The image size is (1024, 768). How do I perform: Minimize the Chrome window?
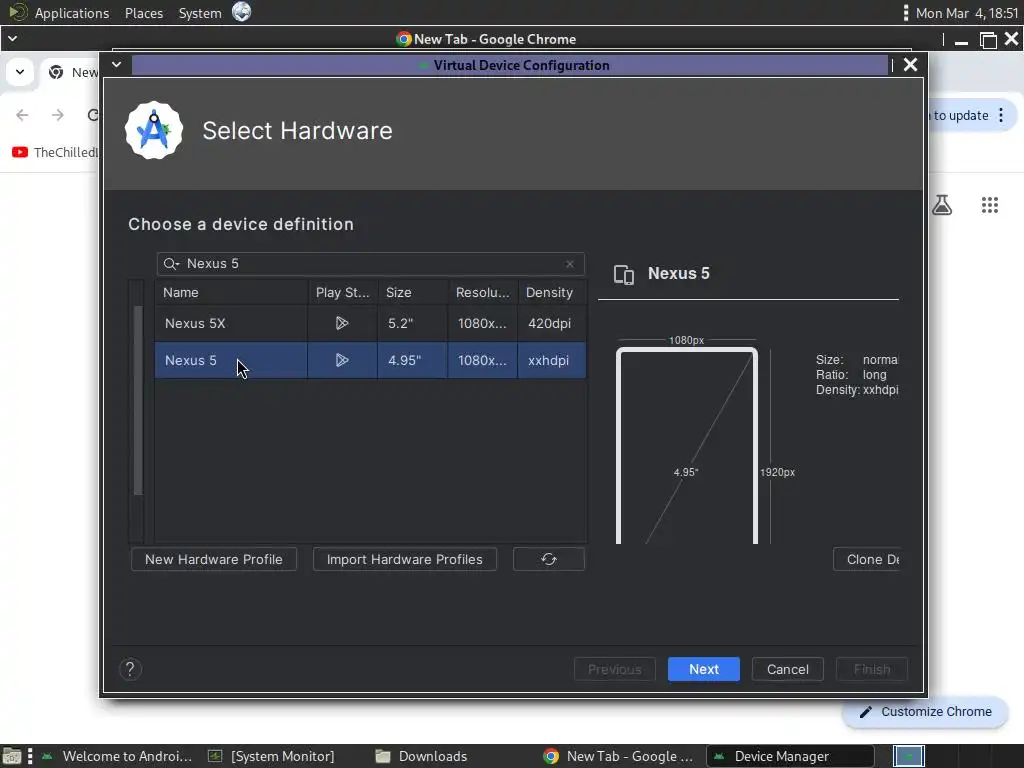(x=961, y=40)
